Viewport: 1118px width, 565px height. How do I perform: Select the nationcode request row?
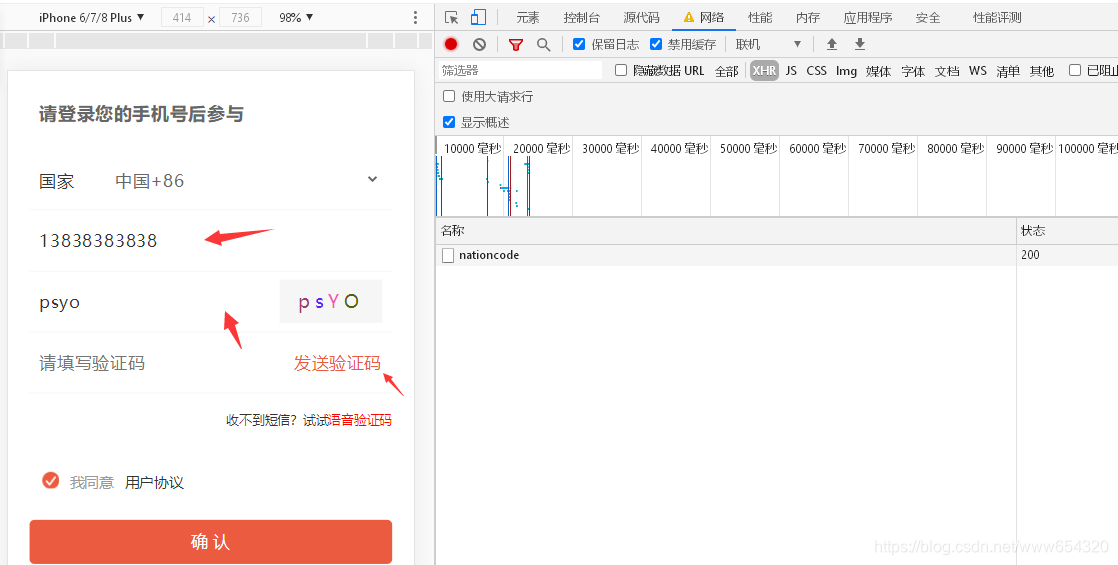coord(776,255)
